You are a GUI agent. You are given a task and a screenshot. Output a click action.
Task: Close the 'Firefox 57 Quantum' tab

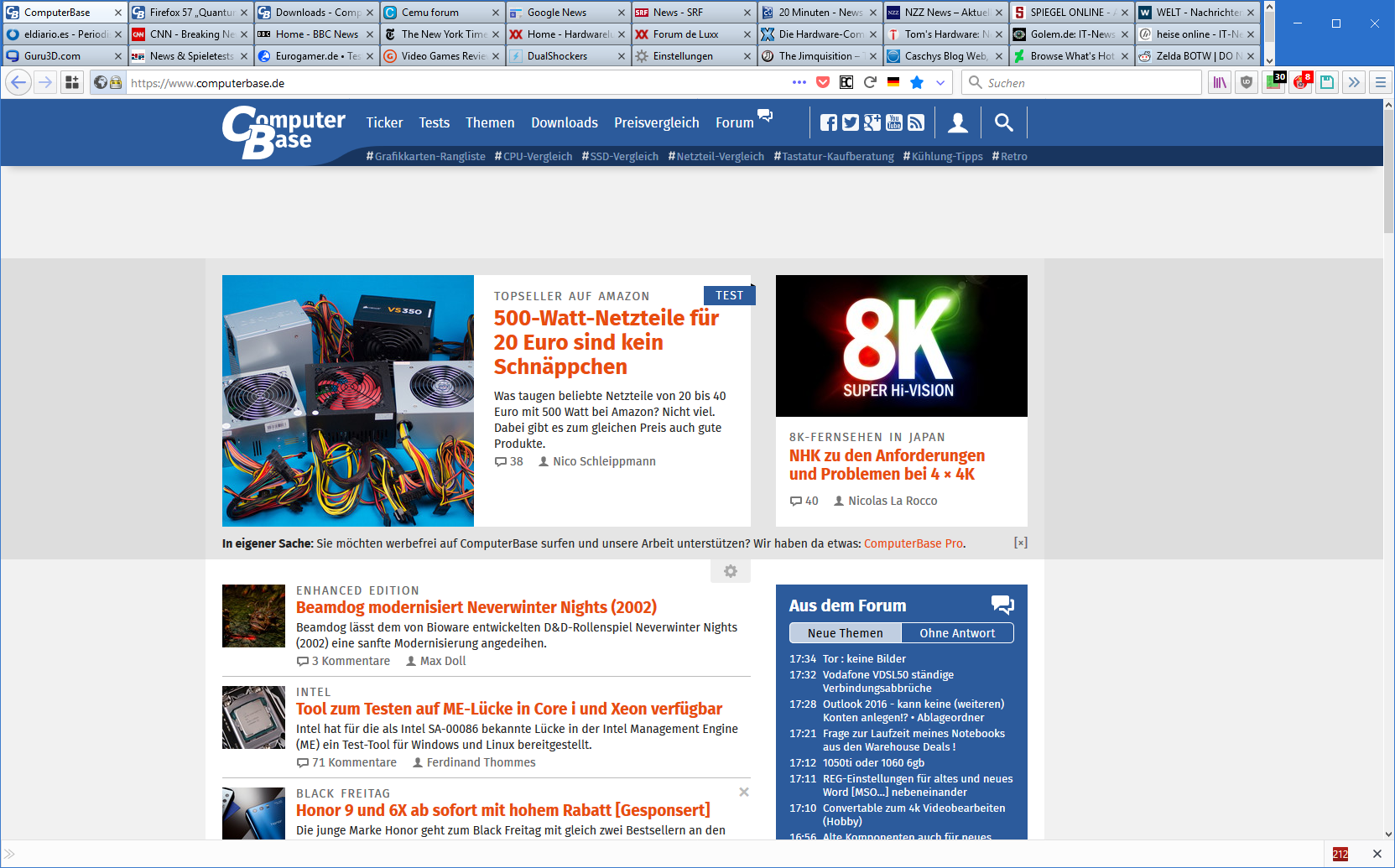click(244, 13)
